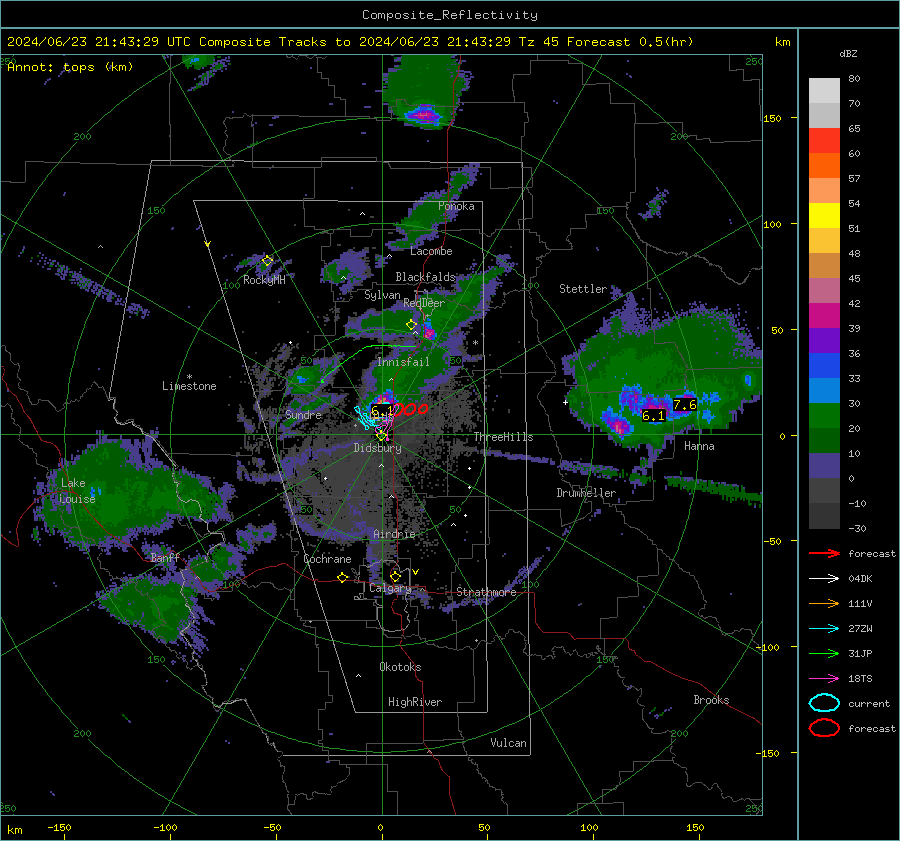Screen dimensions: 900x841
Task: Click the cyan 27ZW track arrow
Action: [x=824, y=629]
